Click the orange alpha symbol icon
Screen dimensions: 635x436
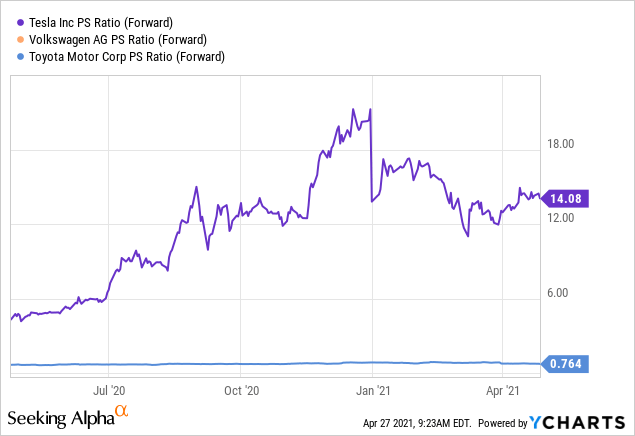121,410
